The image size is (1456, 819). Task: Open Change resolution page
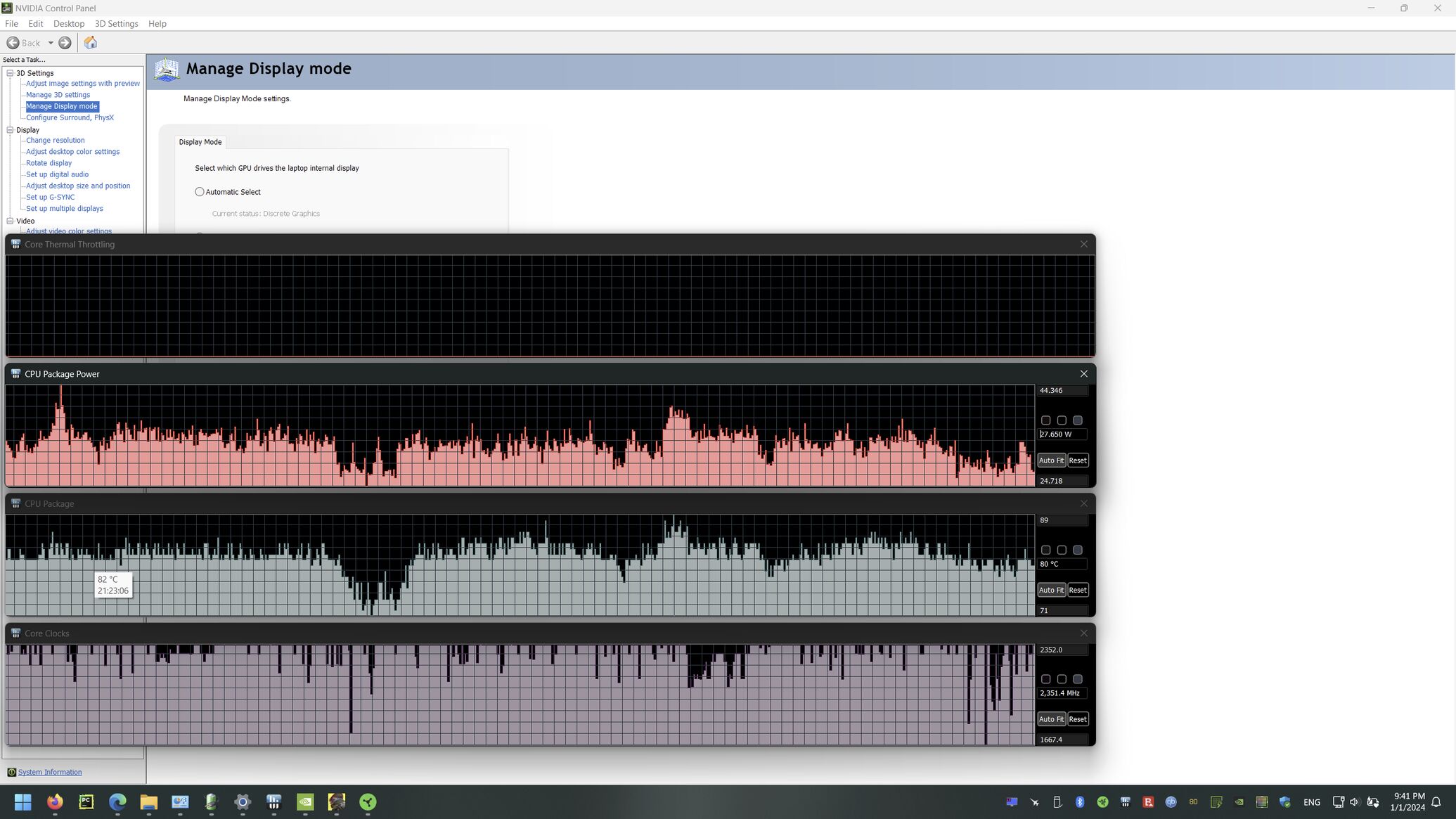pos(55,141)
